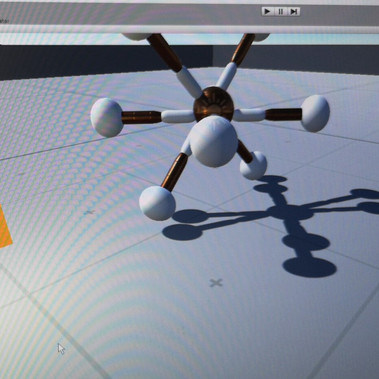
Task: Click the gray X marker on the floor
Action: [216, 283]
